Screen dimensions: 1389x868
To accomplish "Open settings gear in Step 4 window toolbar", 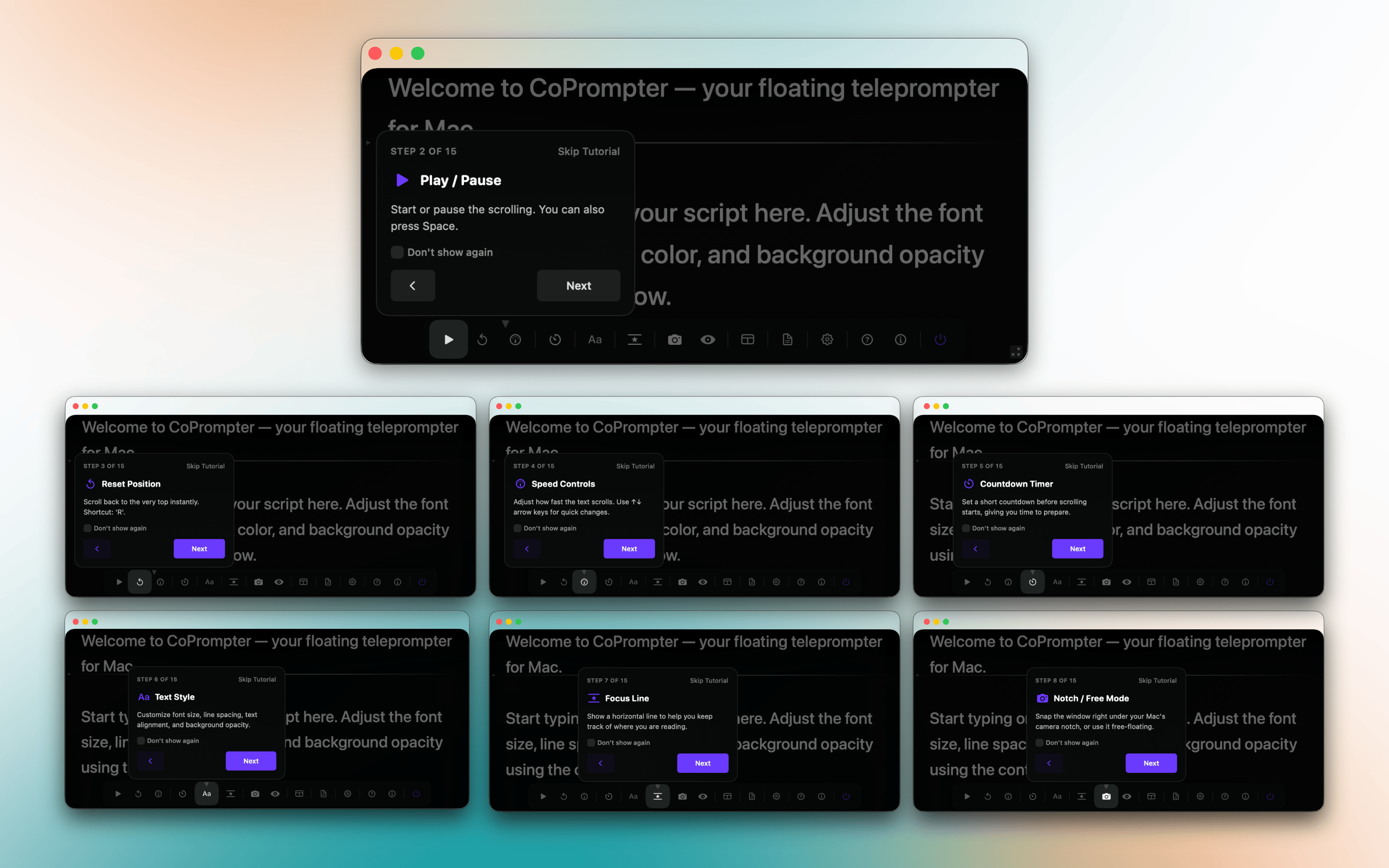I will [x=776, y=582].
